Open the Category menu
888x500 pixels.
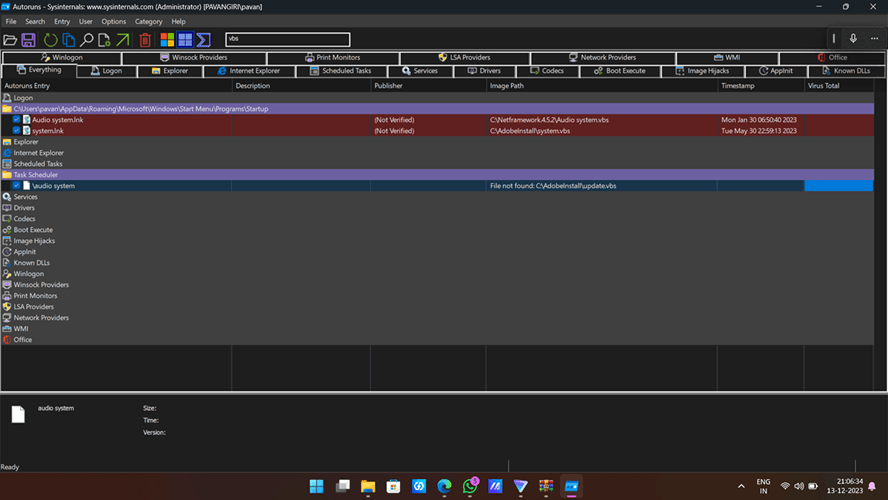click(148, 22)
